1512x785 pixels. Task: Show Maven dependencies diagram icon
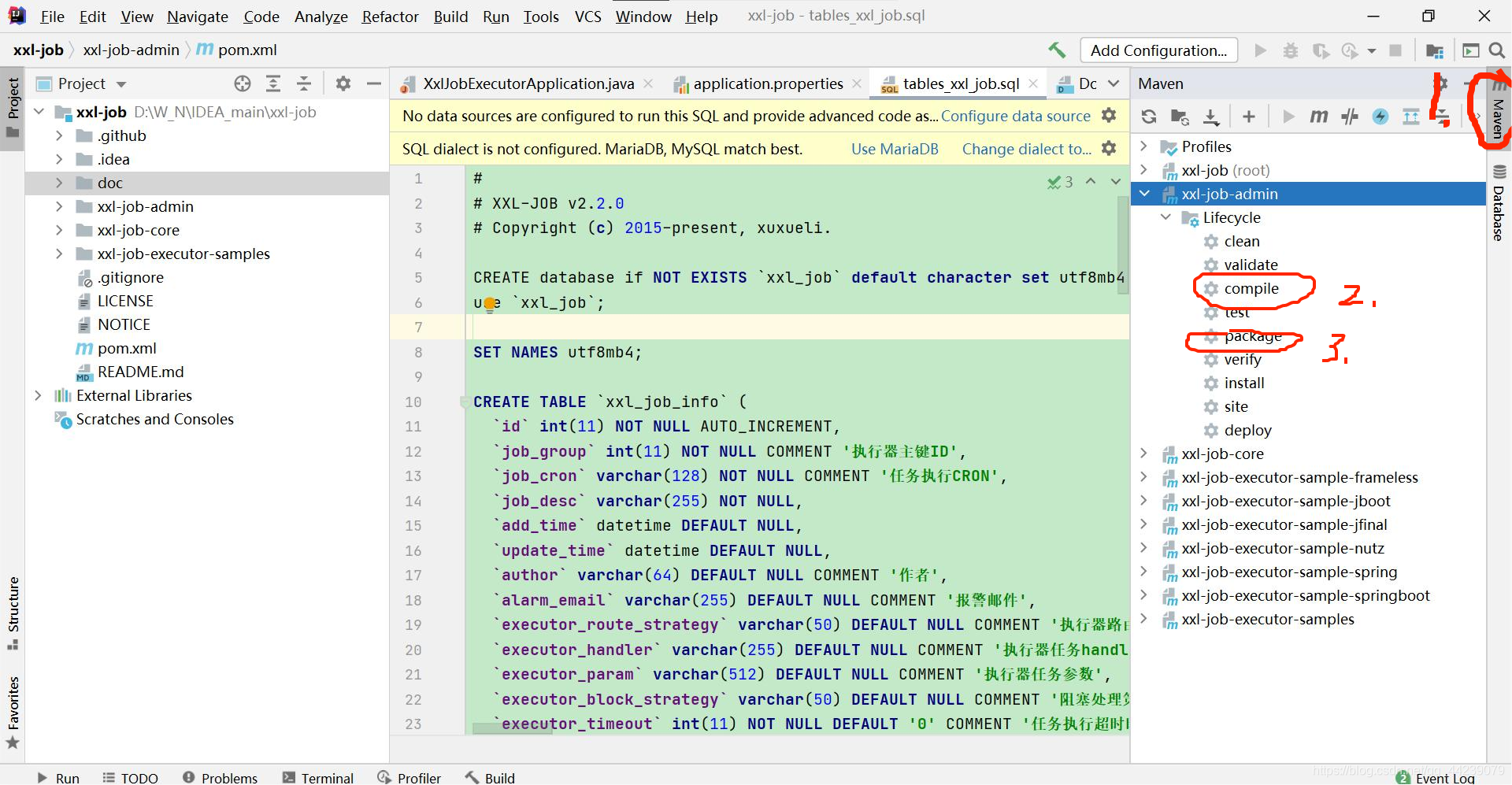click(1411, 117)
